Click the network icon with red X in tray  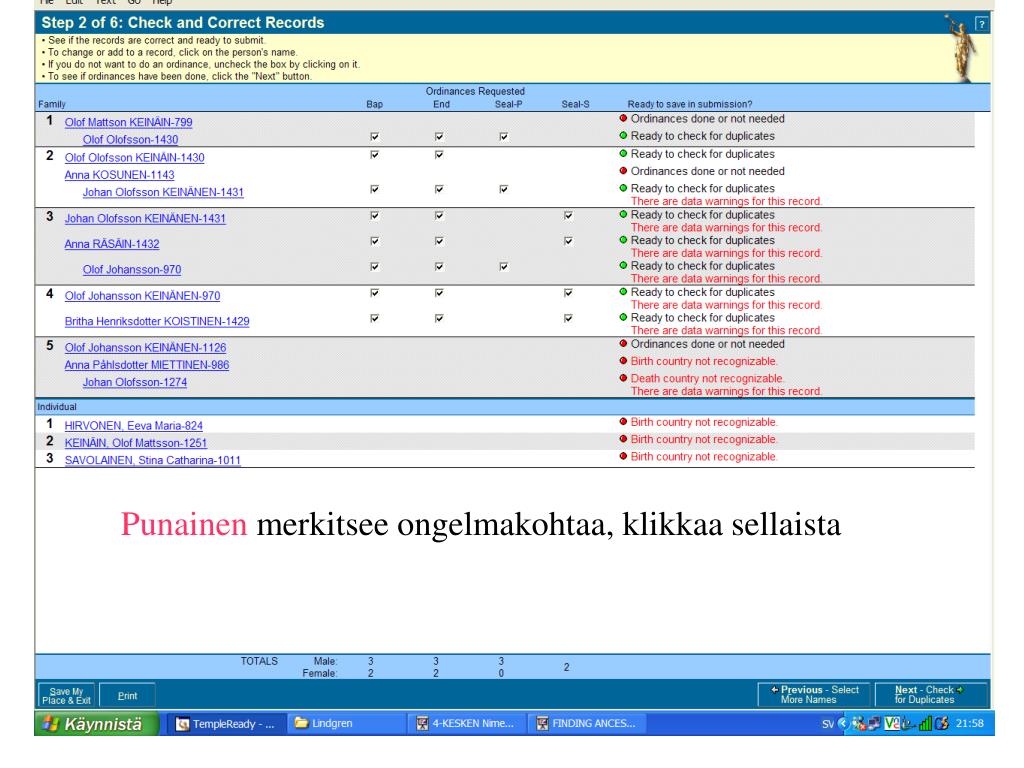859,724
